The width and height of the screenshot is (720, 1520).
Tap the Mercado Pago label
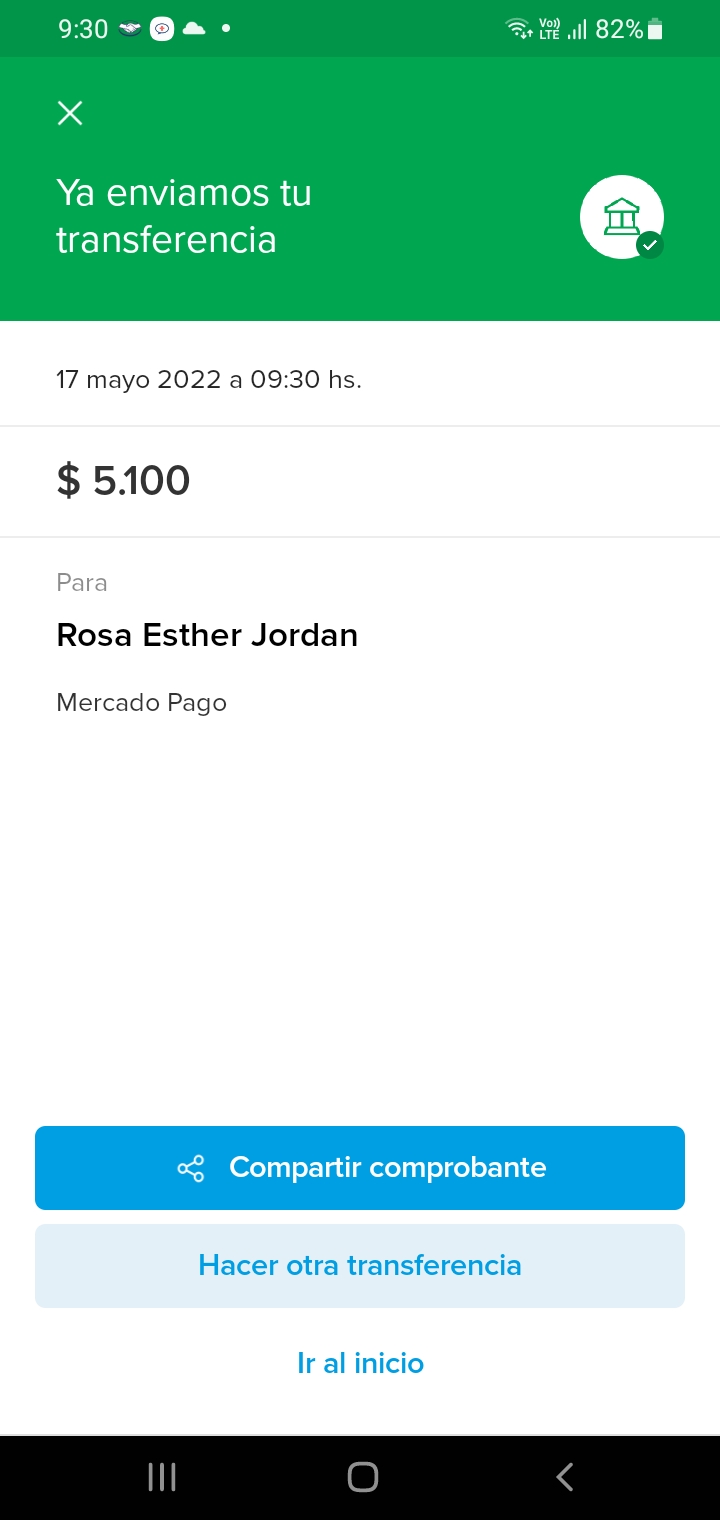tap(142, 703)
